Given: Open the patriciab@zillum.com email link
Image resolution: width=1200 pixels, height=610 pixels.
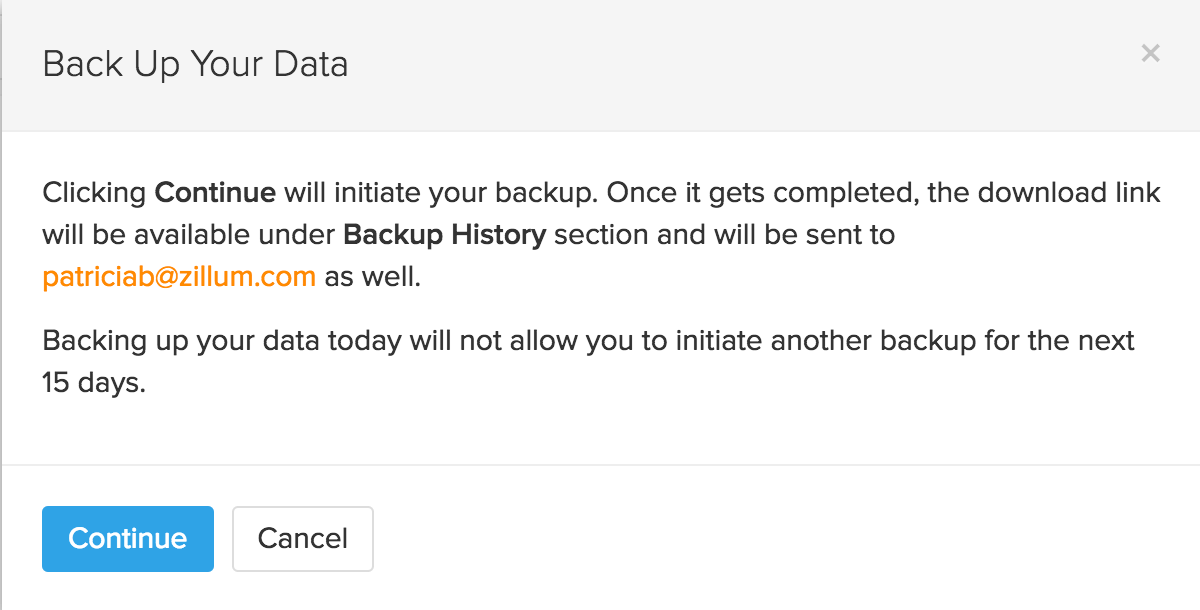Looking at the screenshot, I should [x=179, y=277].
